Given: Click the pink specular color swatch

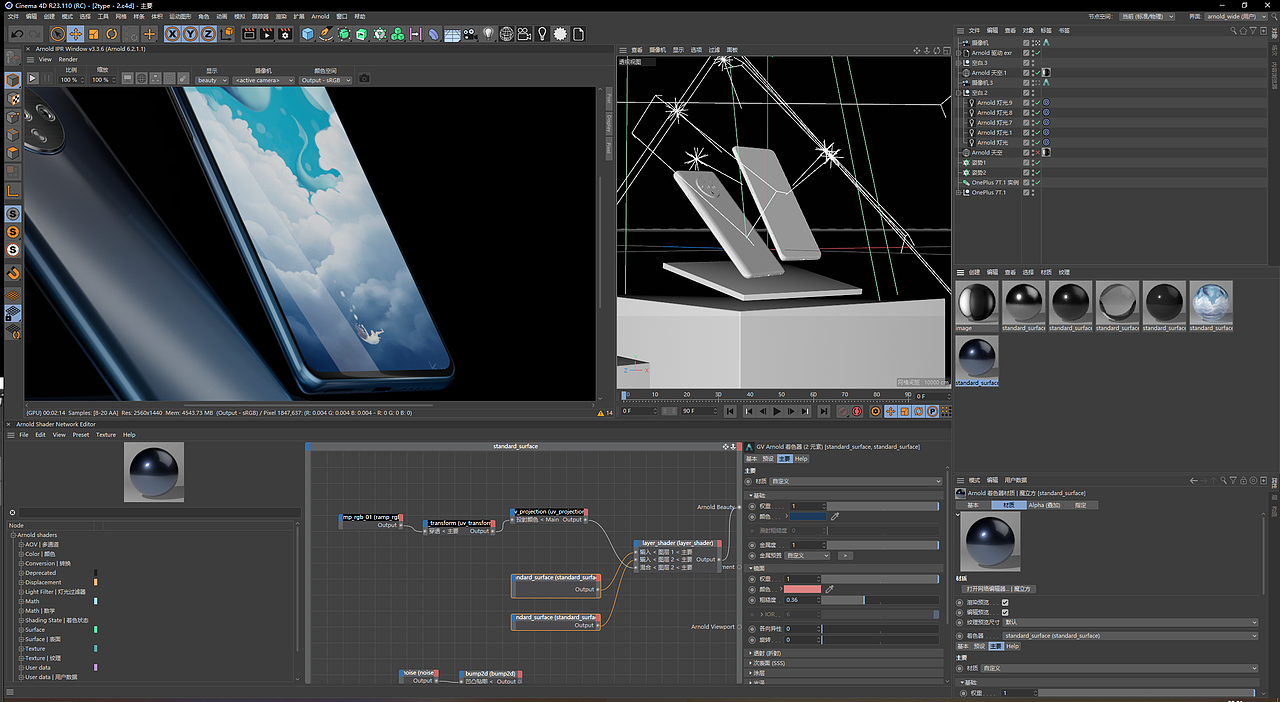Looking at the screenshot, I should pyautogui.click(x=803, y=589).
